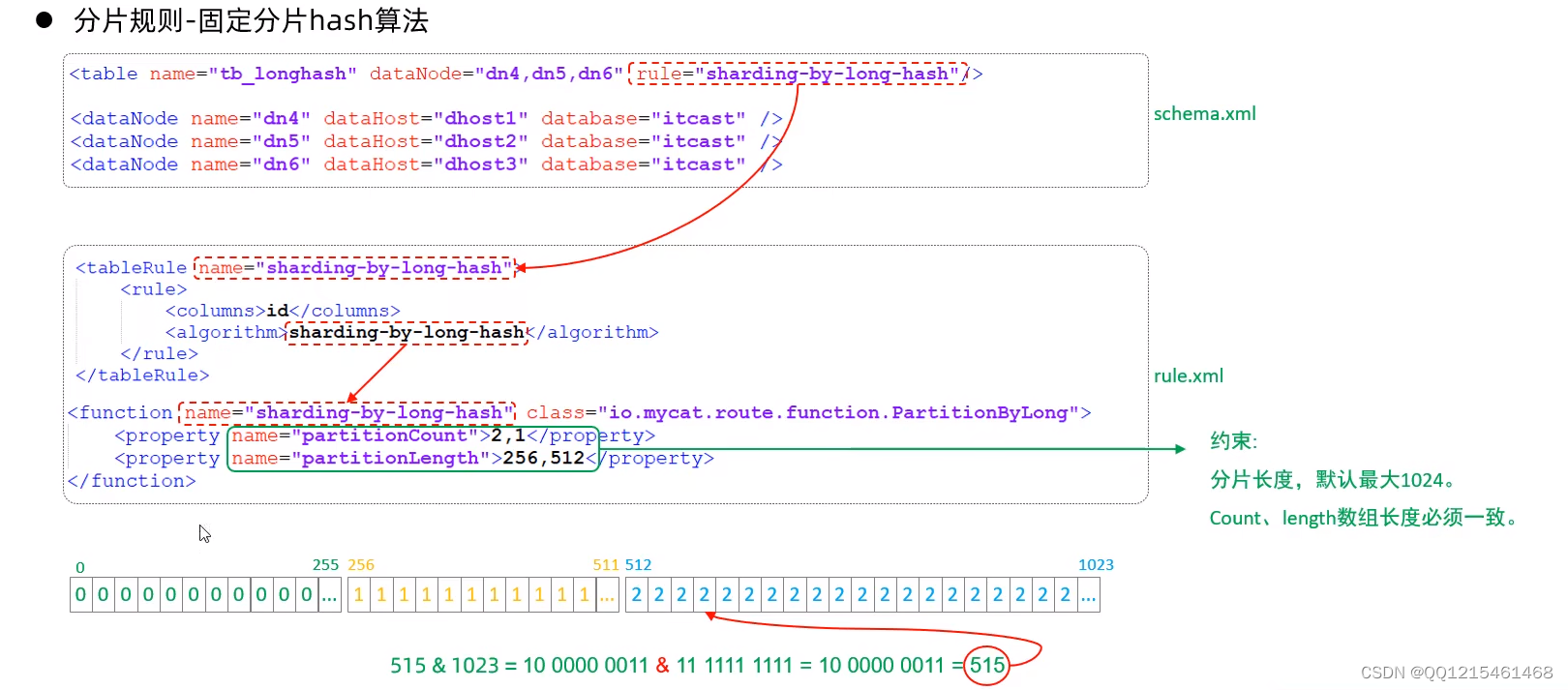Click the ellipsis cell ending the 1 segment
This screenshot has width=1568, height=690.
607,595
